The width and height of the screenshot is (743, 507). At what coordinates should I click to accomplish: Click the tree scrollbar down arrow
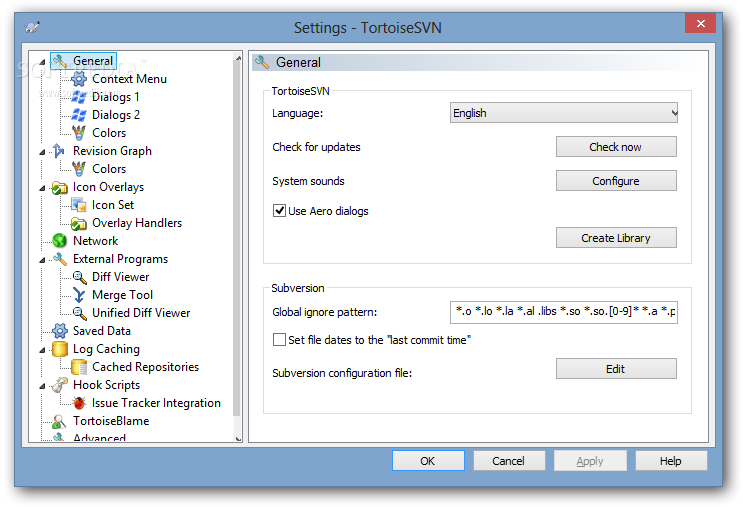(238, 438)
